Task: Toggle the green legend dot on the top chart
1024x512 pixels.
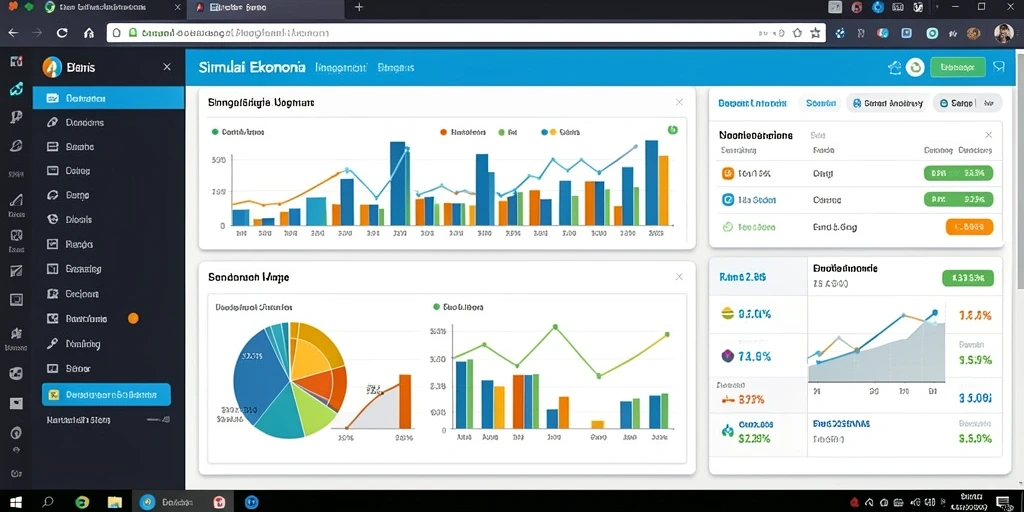Action: [x=215, y=132]
